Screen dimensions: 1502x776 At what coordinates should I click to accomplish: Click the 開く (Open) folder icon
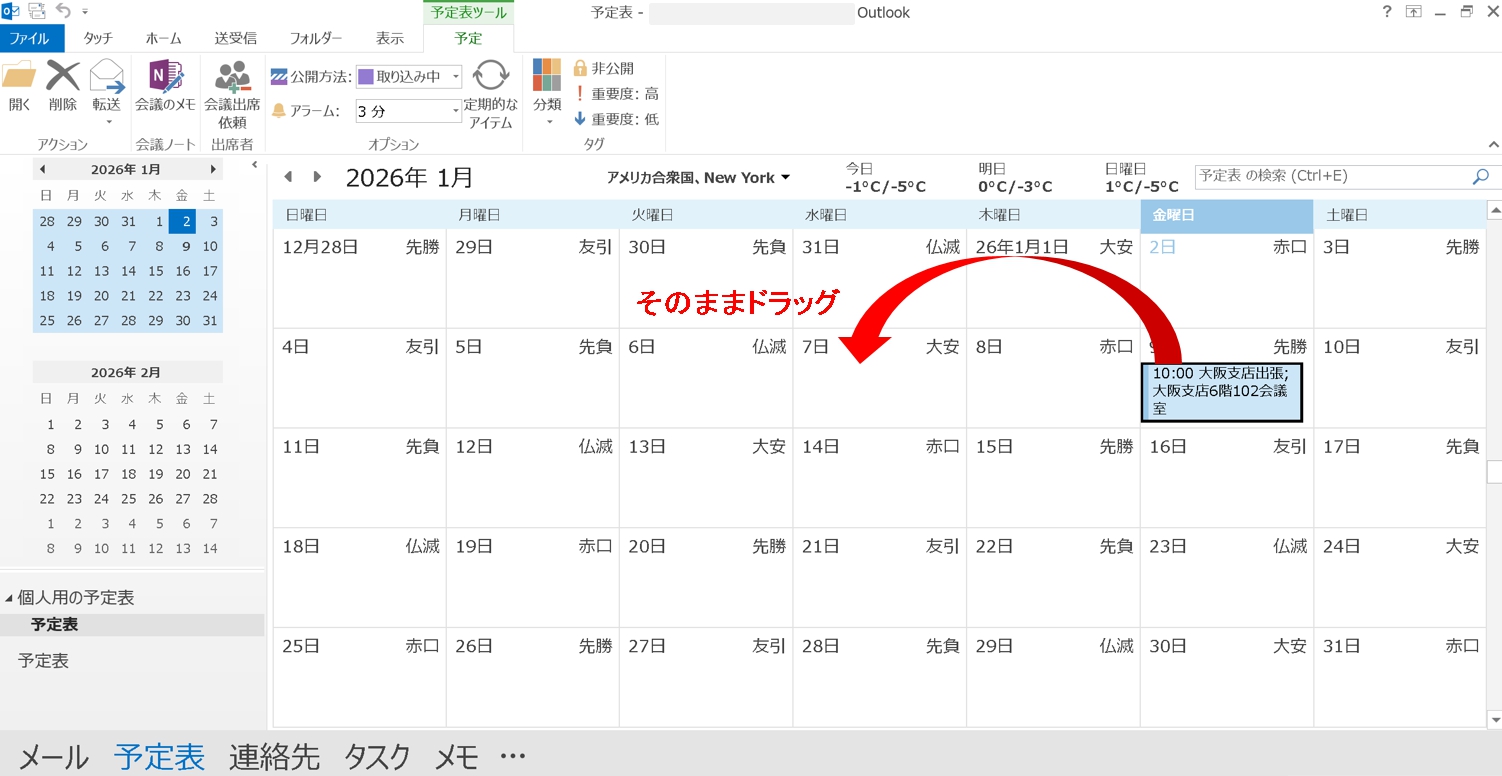click(x=19, y=78)
